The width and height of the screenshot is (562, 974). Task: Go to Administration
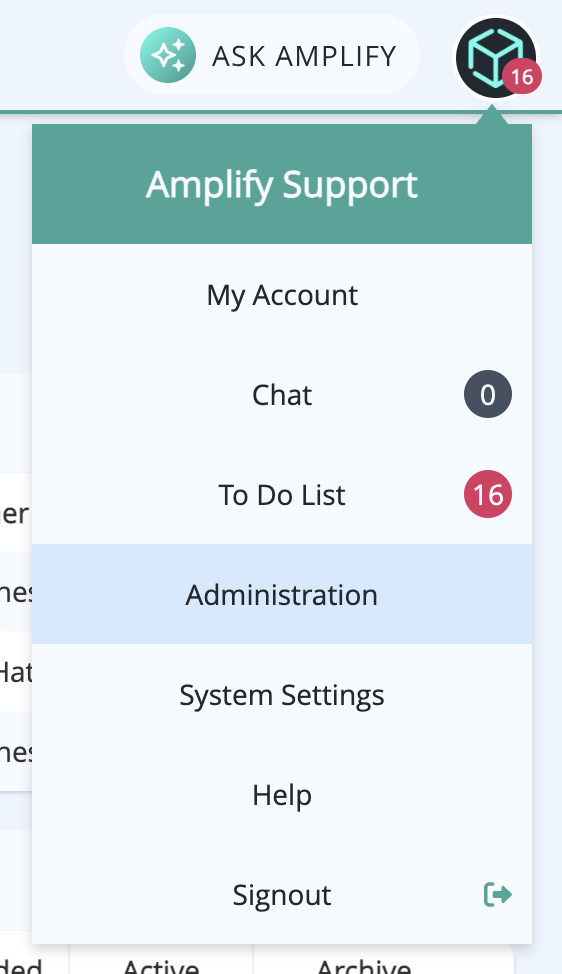point(282,594)
